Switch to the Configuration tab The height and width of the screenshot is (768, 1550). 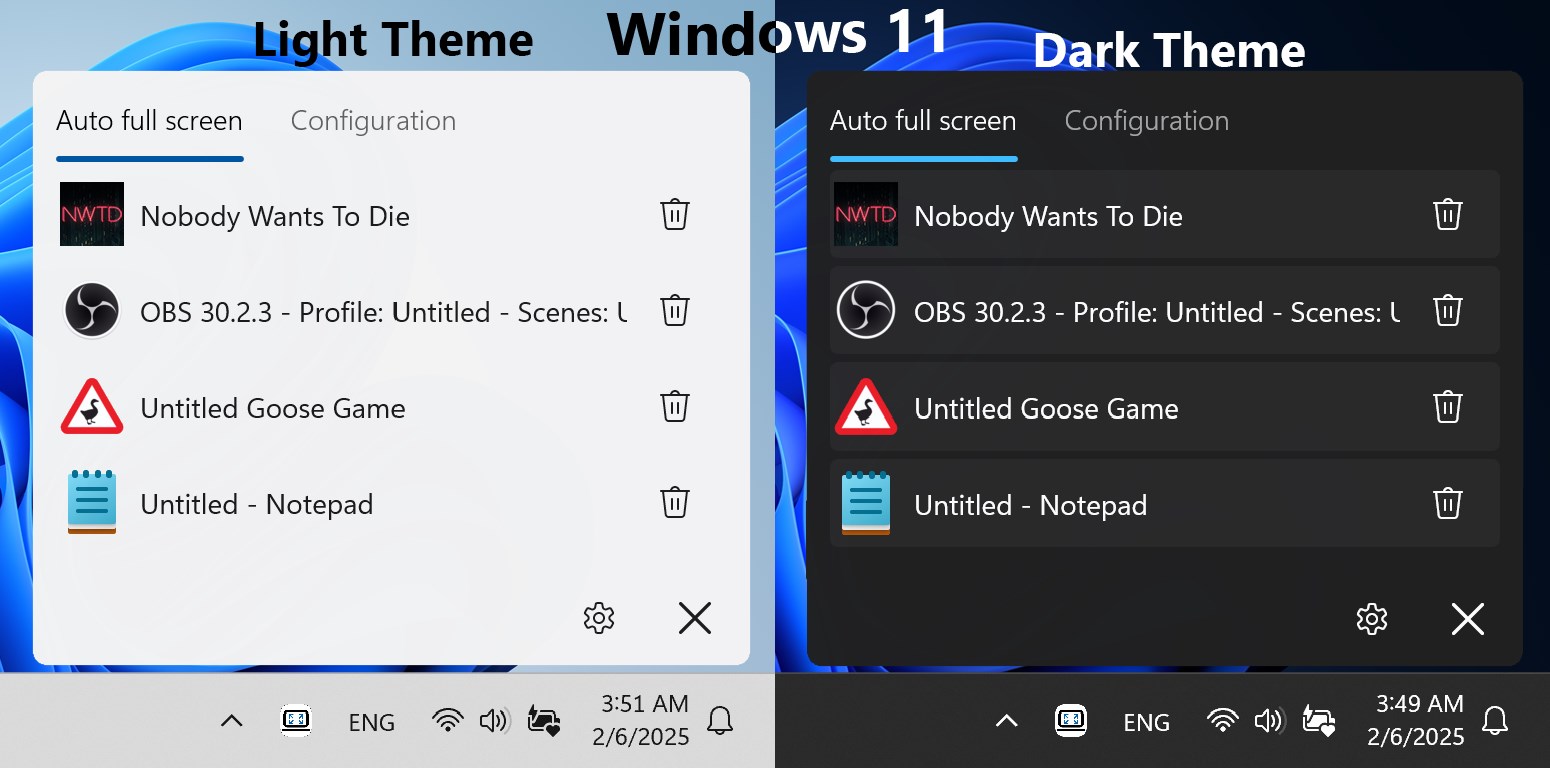click(x=373, y=120)
